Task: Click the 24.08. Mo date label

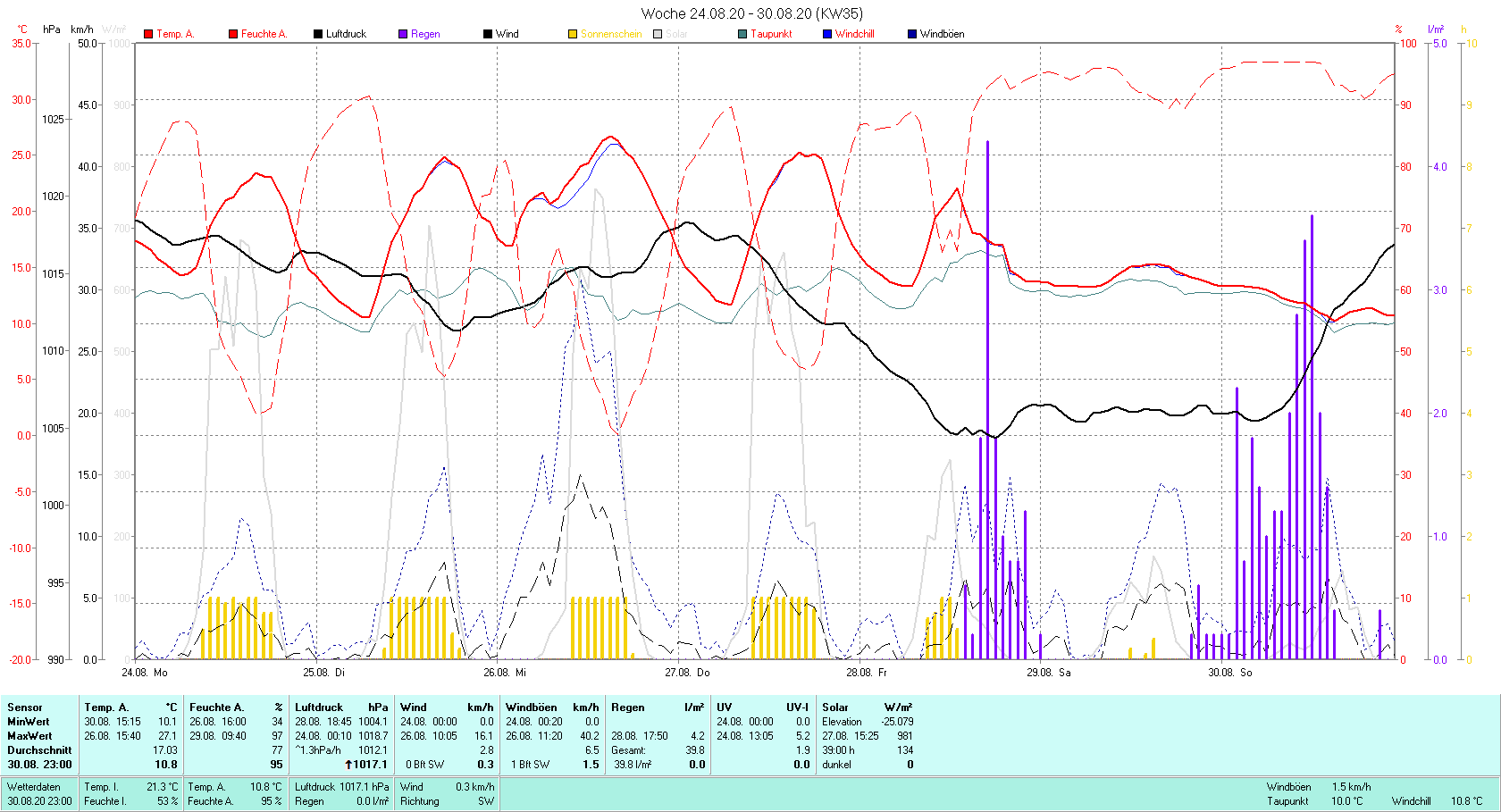Action: tap(145, 673)
